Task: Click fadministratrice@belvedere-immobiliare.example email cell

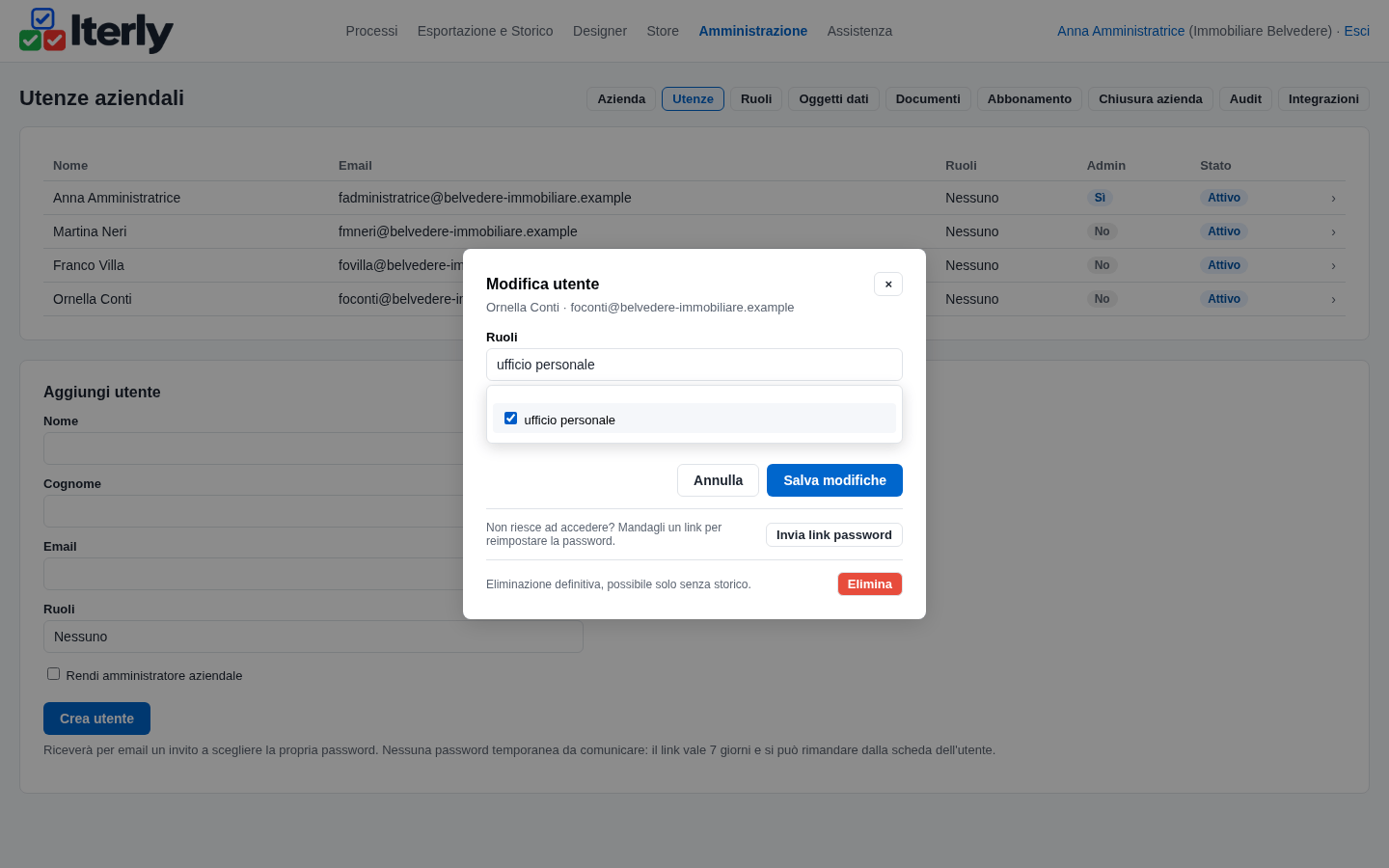Action: pyautogui.click(x=485, y=198)
